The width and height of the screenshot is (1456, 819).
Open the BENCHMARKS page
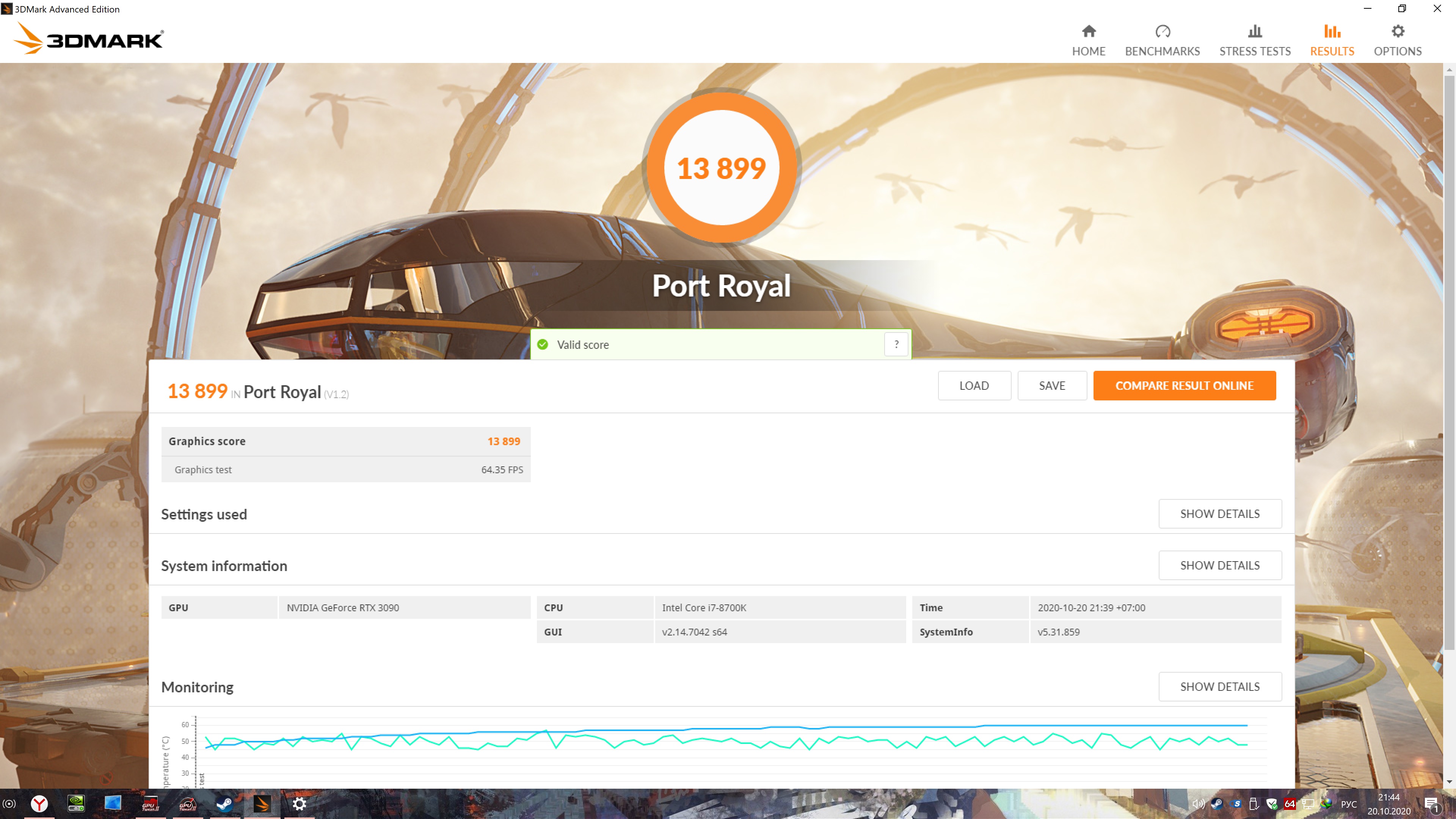[1162, 40]
